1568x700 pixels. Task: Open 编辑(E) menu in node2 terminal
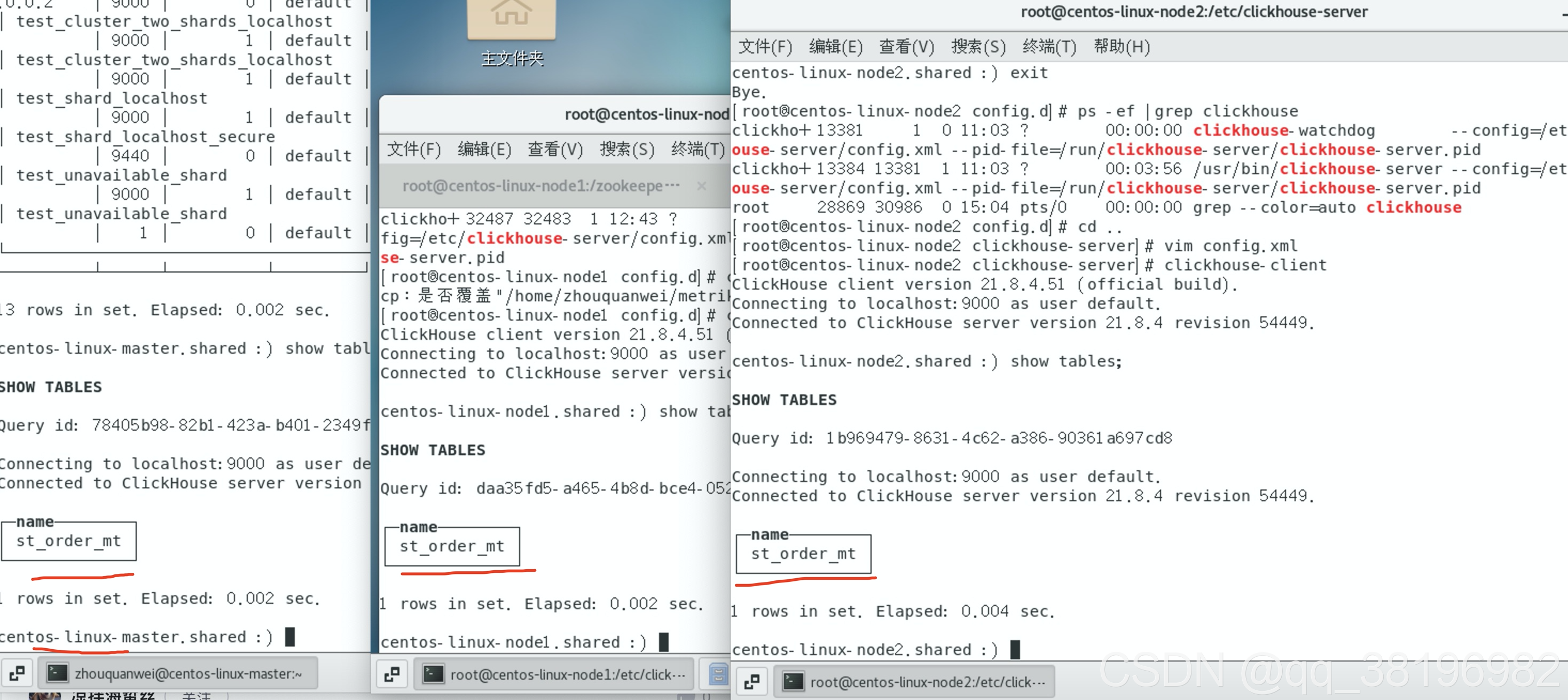[835, 47]
